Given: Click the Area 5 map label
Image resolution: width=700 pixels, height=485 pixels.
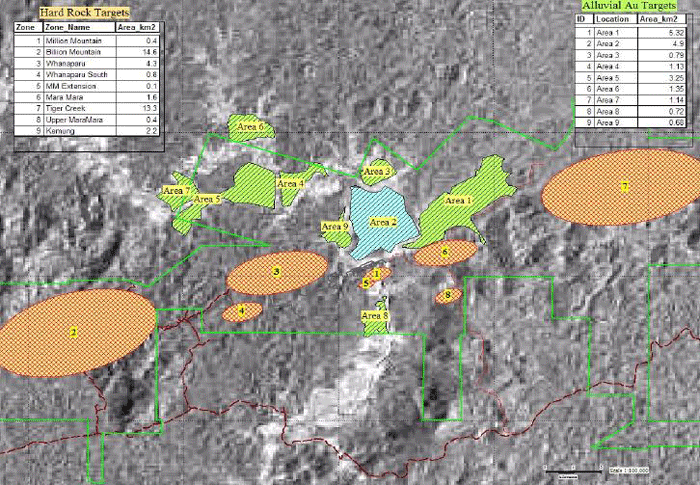Looking at the screenshot, I should pos(207,200).
